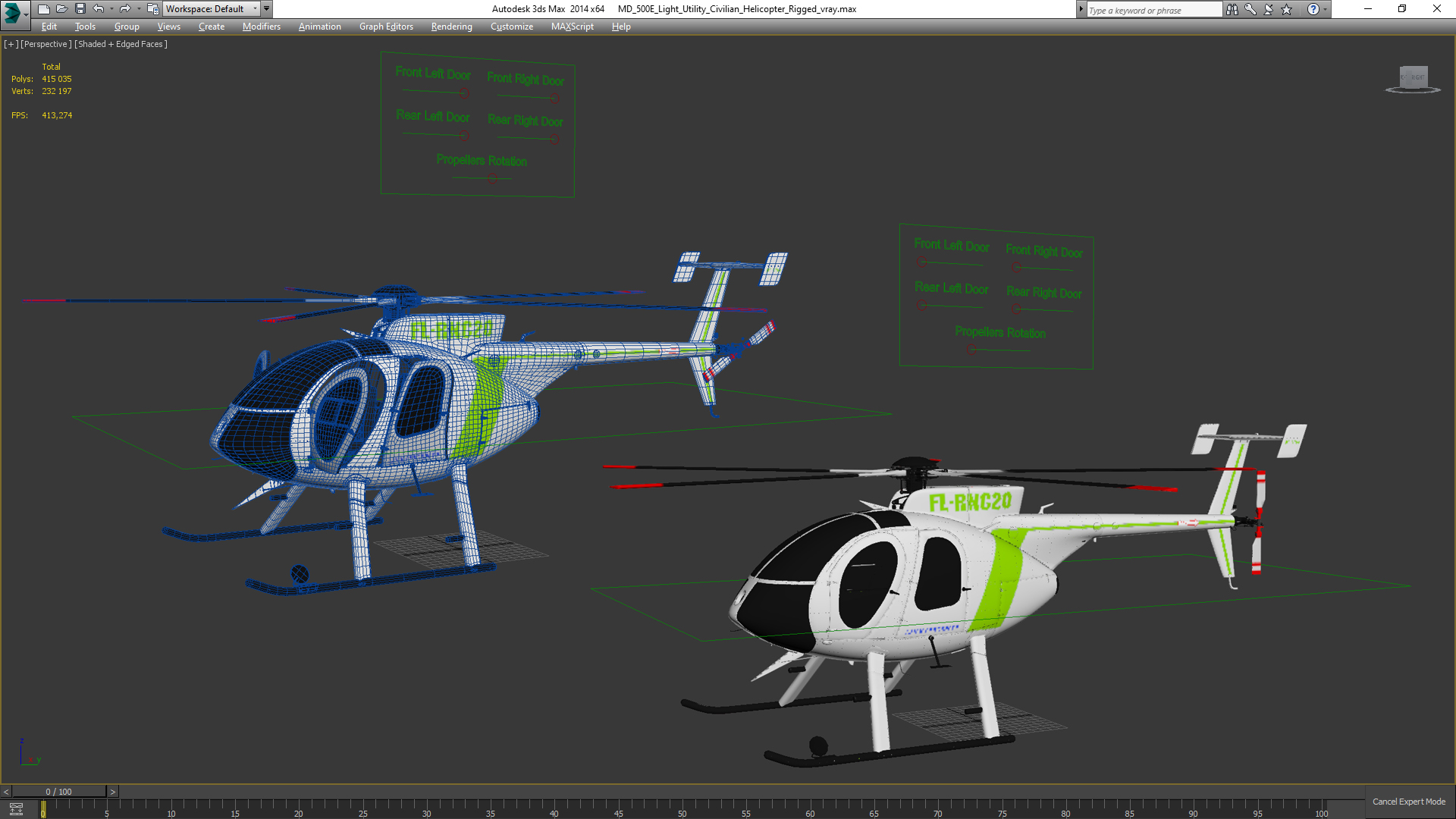Minimize the 3ds Max window
Screen dimensions: 1456x819
[x=1368, y=9]
